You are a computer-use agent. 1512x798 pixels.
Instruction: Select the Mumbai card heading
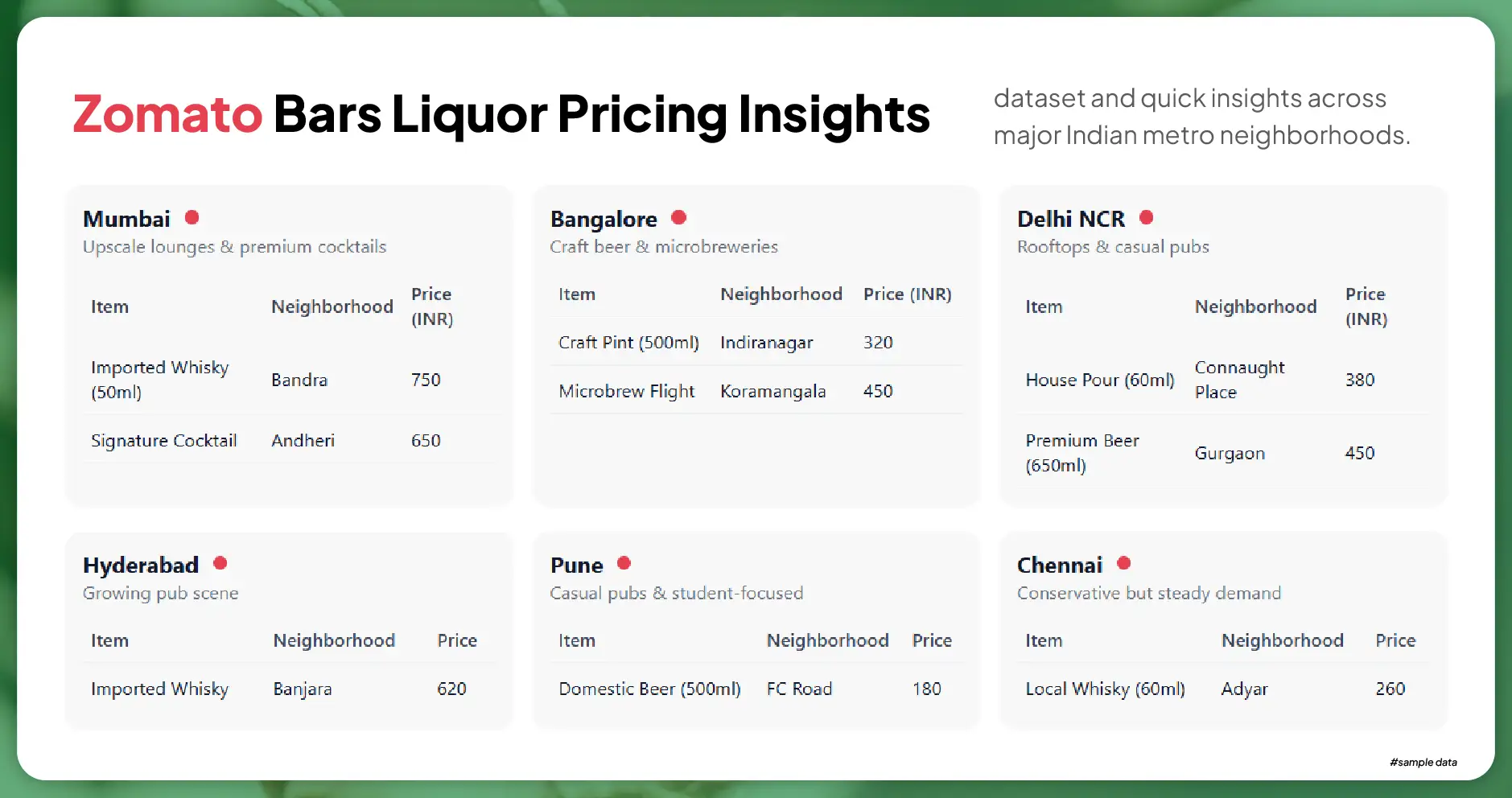click(x=126, y=219)
